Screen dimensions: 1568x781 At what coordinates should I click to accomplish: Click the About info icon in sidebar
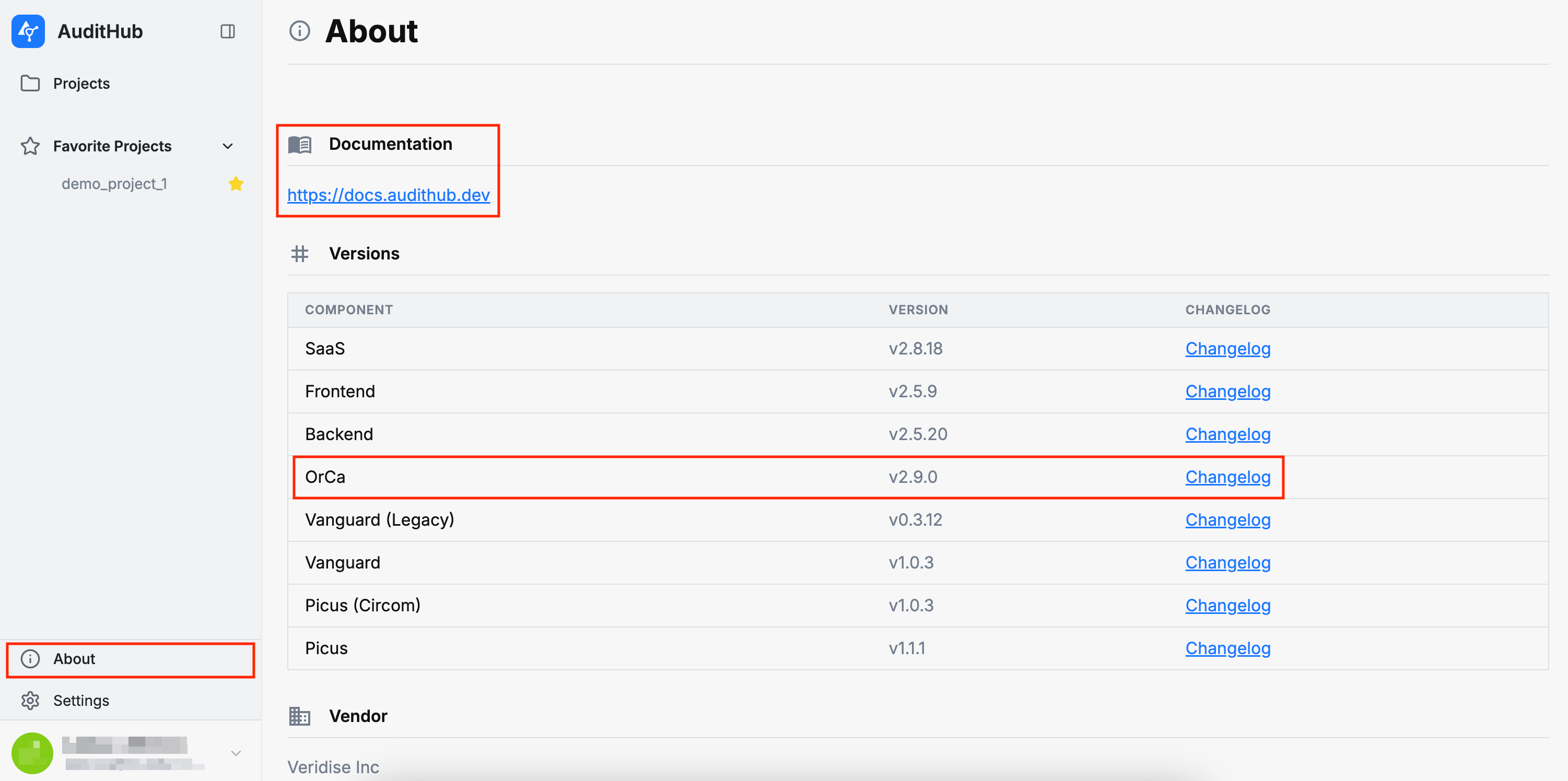(30, 659)
